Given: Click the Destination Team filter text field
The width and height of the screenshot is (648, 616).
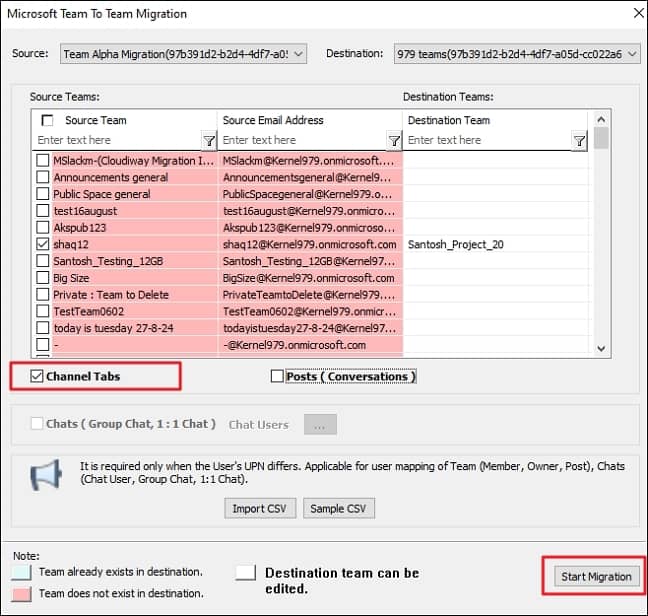Looking at the screenshot, I should pyautogui.click(x=488, y=140).
